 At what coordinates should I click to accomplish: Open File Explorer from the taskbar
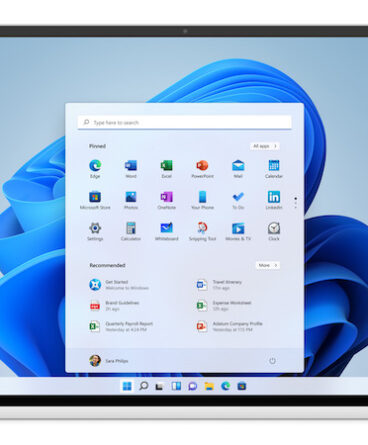(209, 386)
